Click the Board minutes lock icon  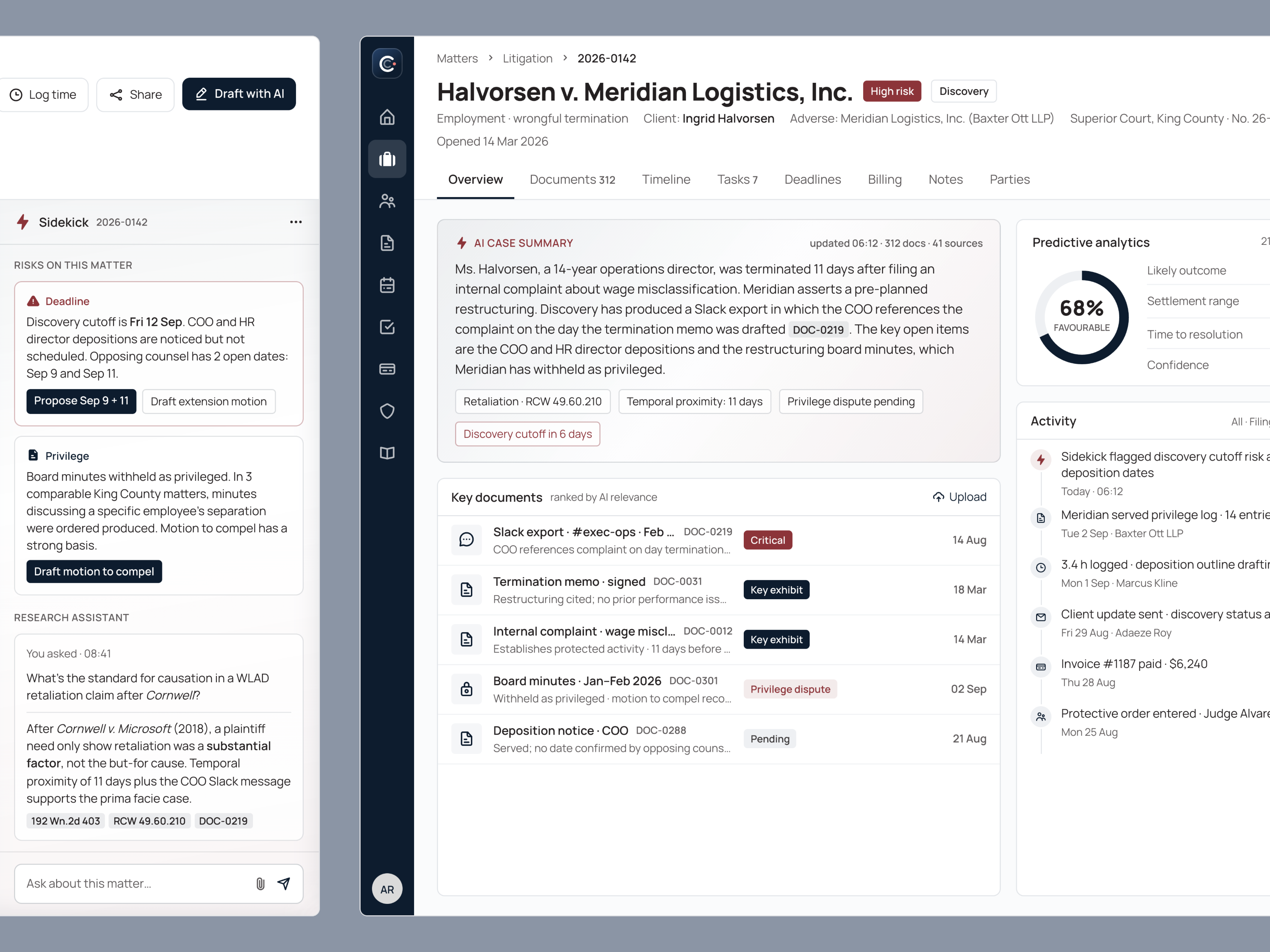466,689
